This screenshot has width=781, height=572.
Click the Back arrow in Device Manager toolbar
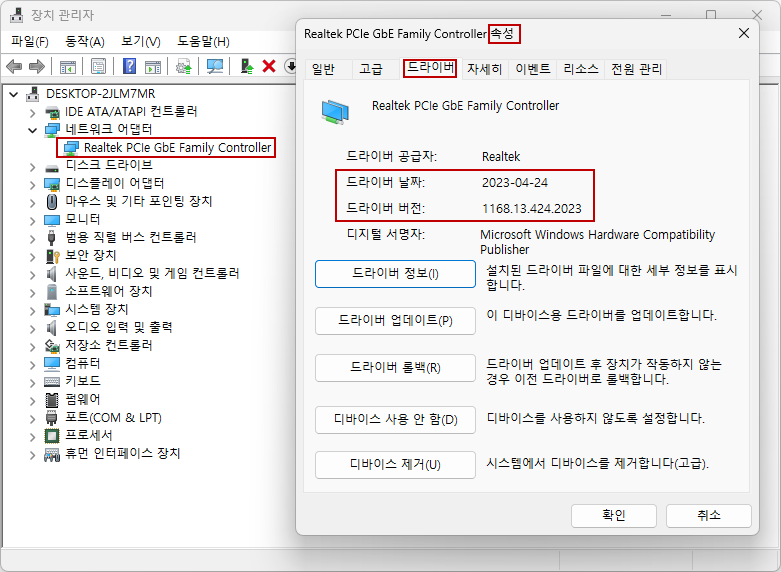(x=14, y=66)
